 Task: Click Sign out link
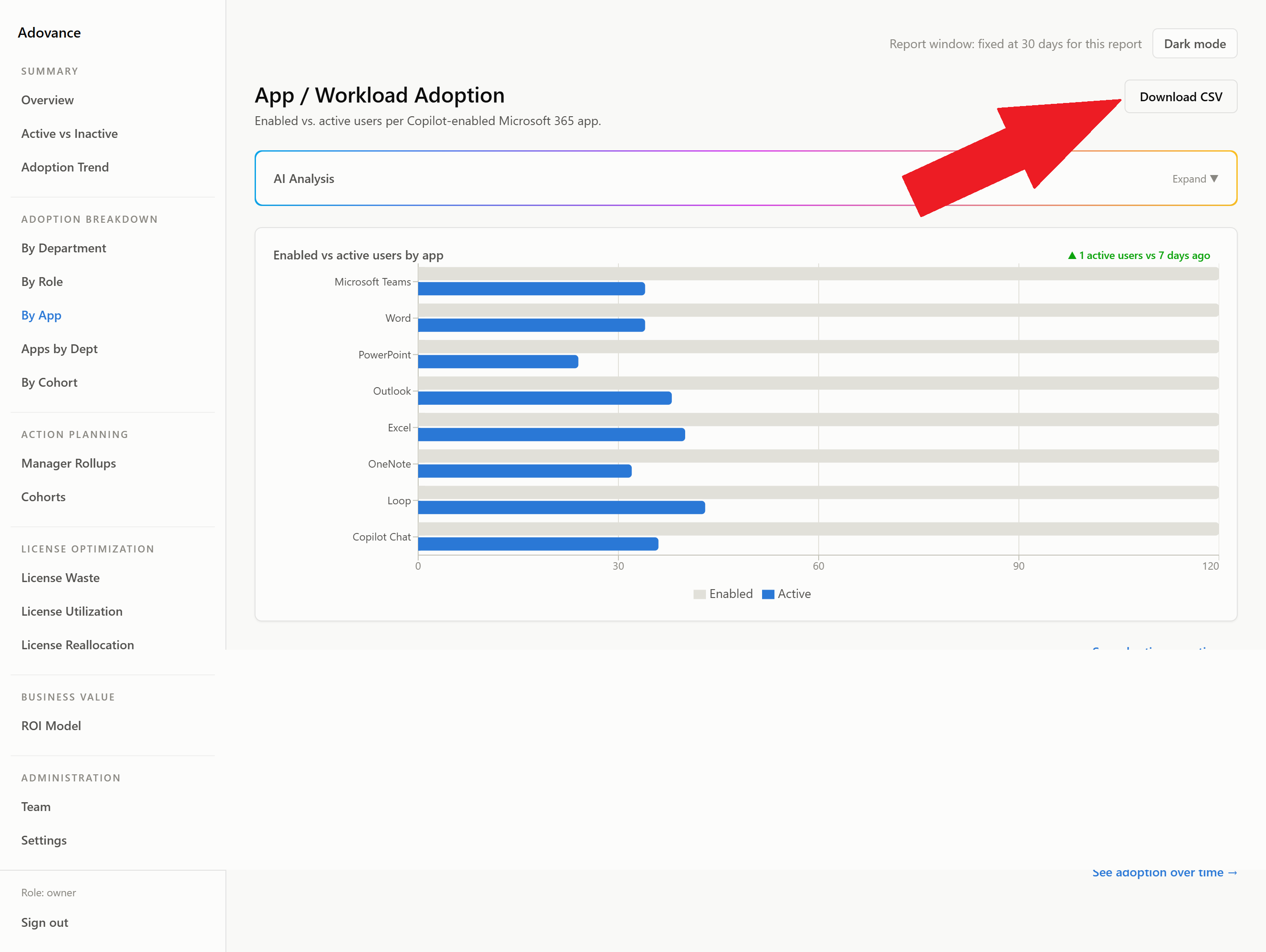pyautogui.click(x=45, y=922)
